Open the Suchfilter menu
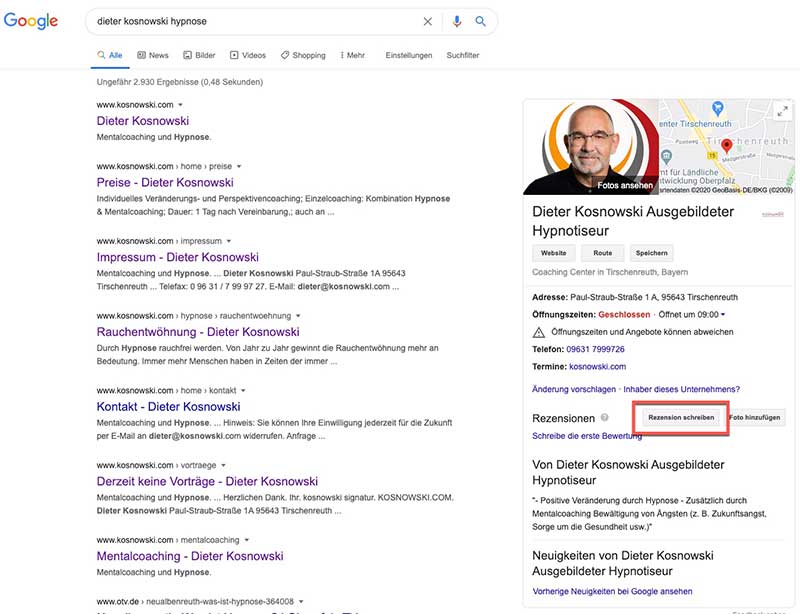This screenshot has height=614, width=800. [462, 54]
